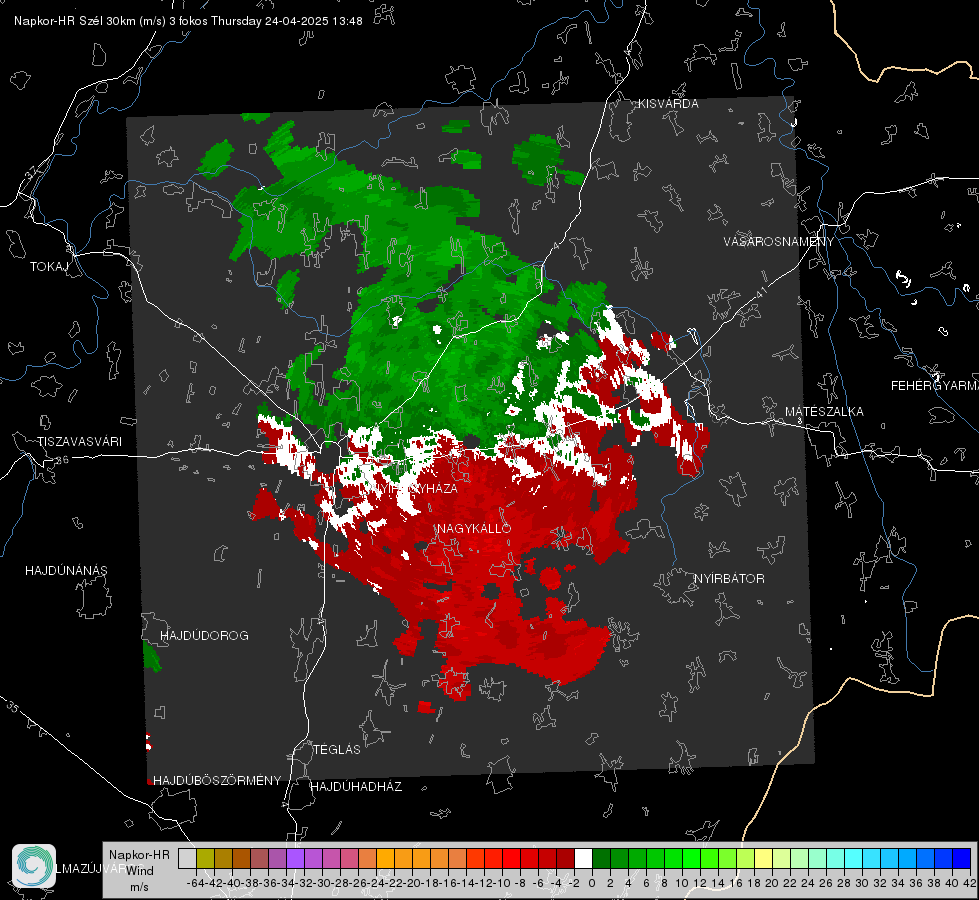The height and width of the screenshot is (900, 979).
Task: Pick the blue swatch between 40 and 42
Action: (x=962, y=858)
